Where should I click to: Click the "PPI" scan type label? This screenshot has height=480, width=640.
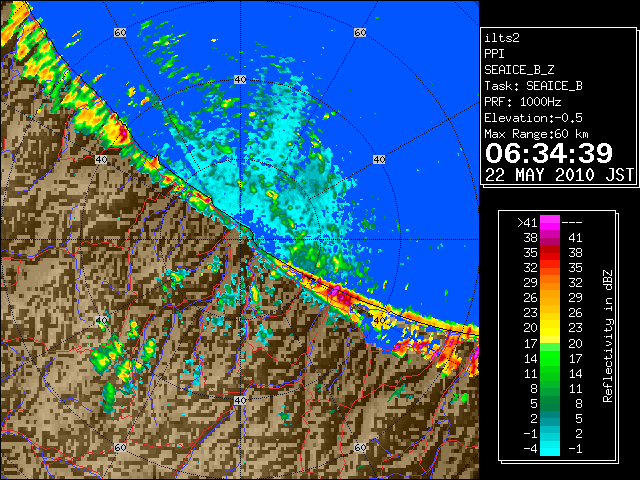[494, 54]
